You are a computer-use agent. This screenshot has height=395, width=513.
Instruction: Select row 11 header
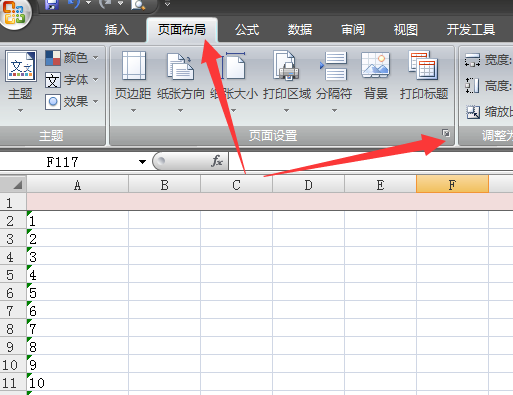[13, 383]
